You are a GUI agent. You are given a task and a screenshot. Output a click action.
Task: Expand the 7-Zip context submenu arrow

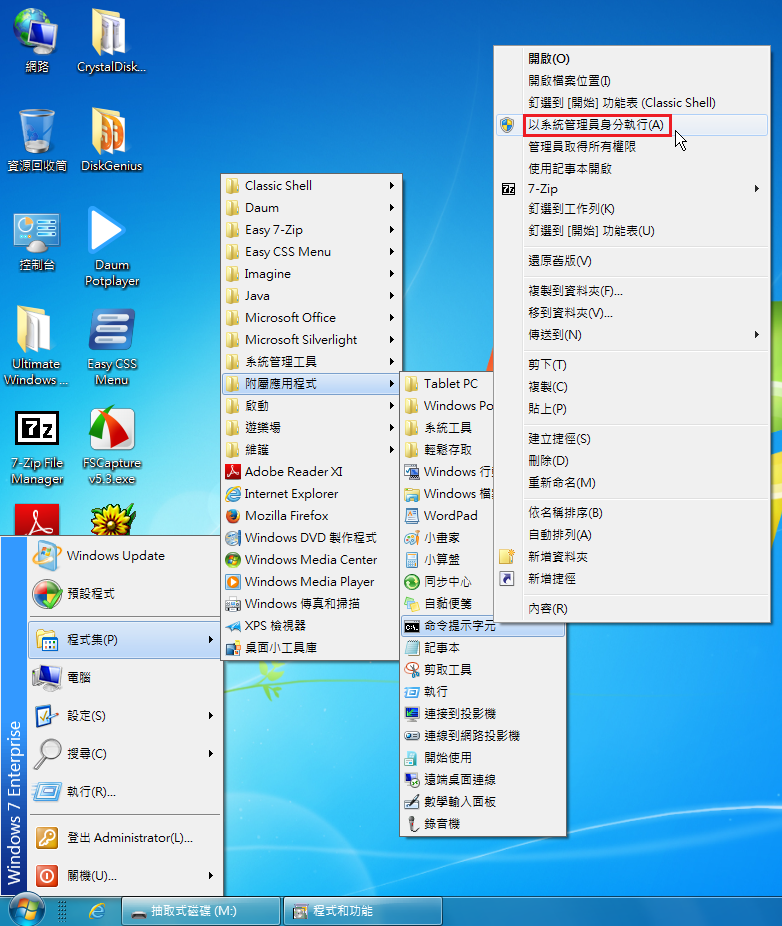757,188
